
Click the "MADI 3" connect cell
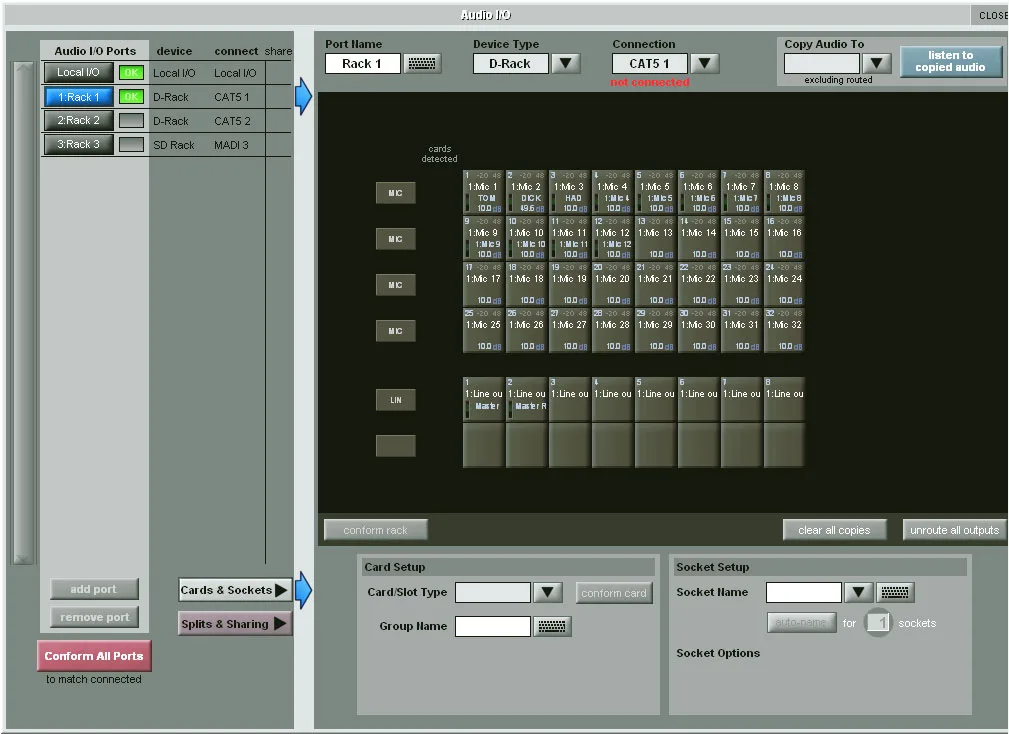click(x=232, y=145)
